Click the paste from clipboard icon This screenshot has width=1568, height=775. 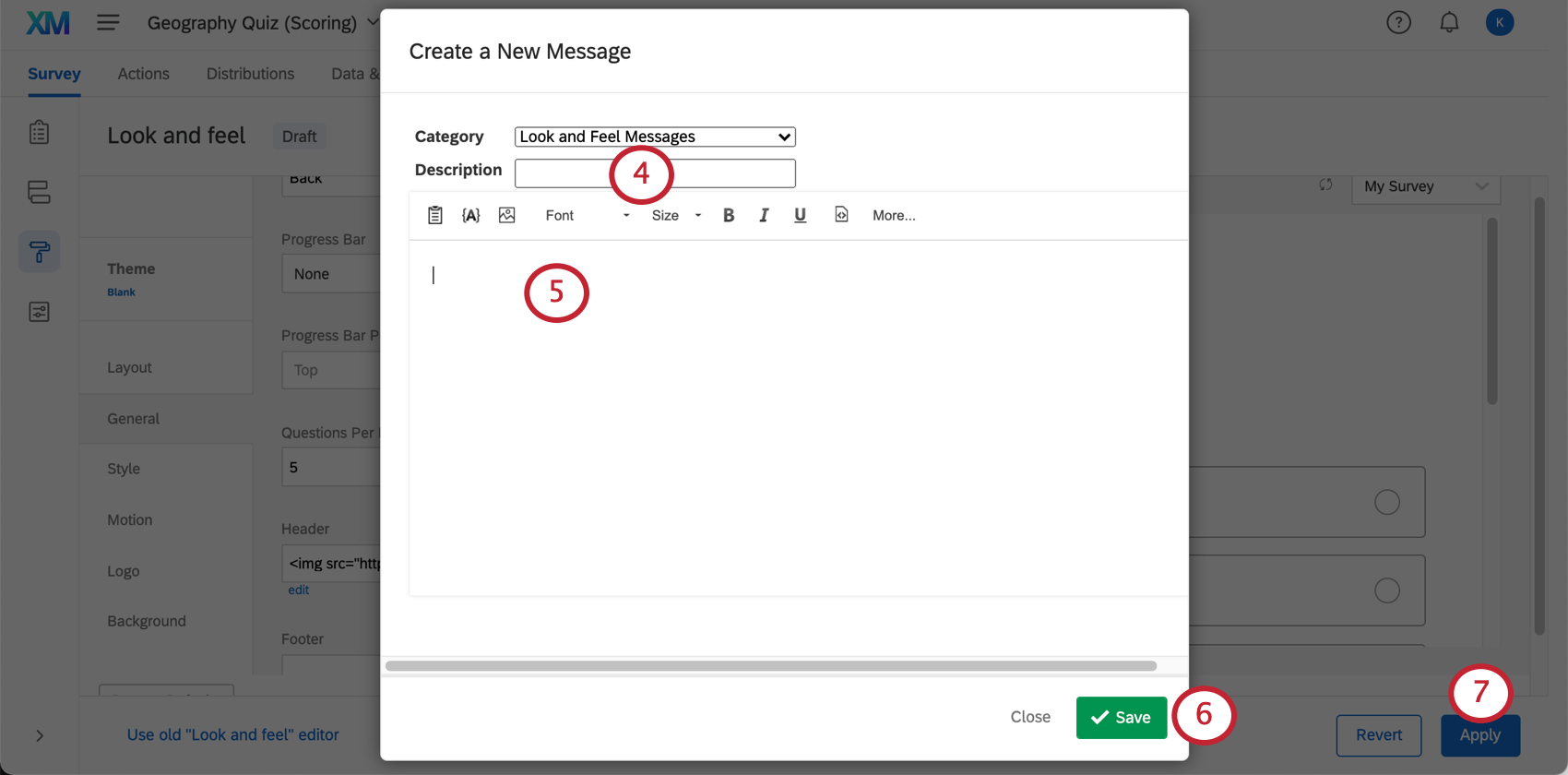pos(435,215)
